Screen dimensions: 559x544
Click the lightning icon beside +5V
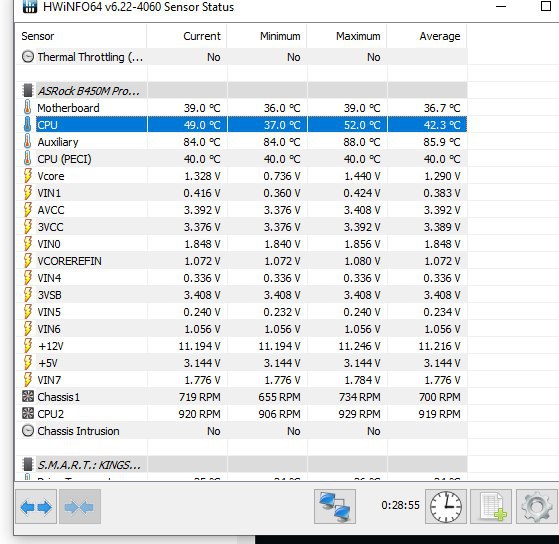tap(27, 363)
